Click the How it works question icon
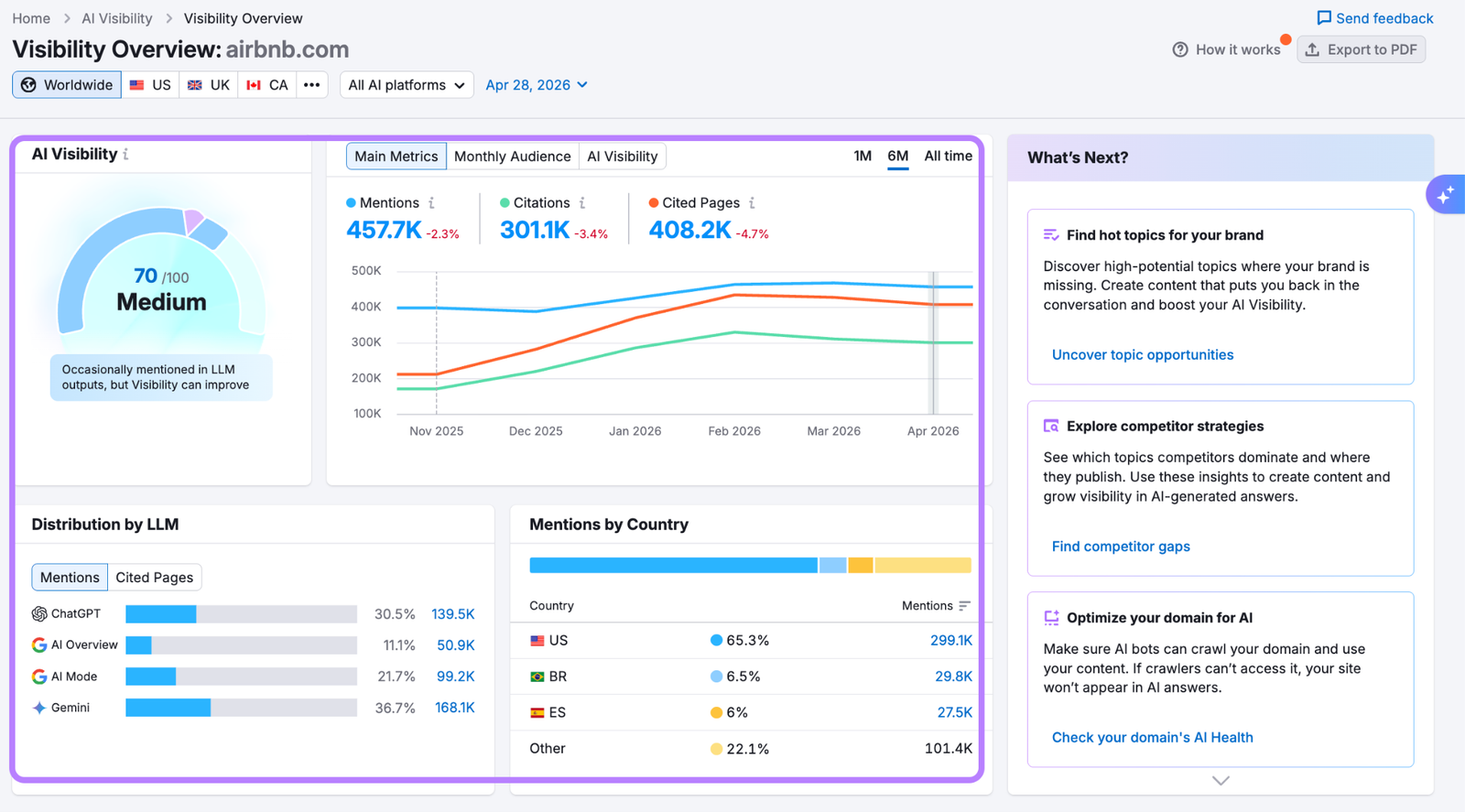The width and height of the screenshot is (1465, 812). (x=1180, y=49)
